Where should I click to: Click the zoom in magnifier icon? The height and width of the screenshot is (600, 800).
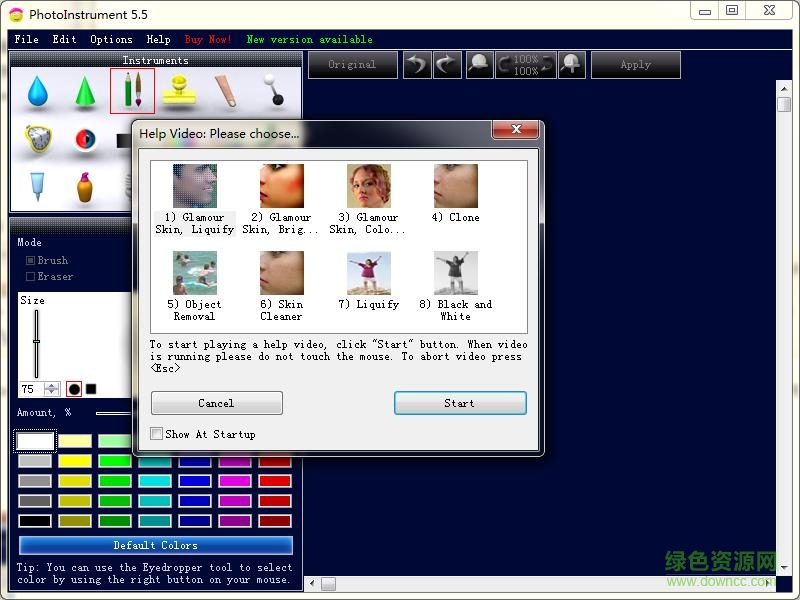(571, 65)
